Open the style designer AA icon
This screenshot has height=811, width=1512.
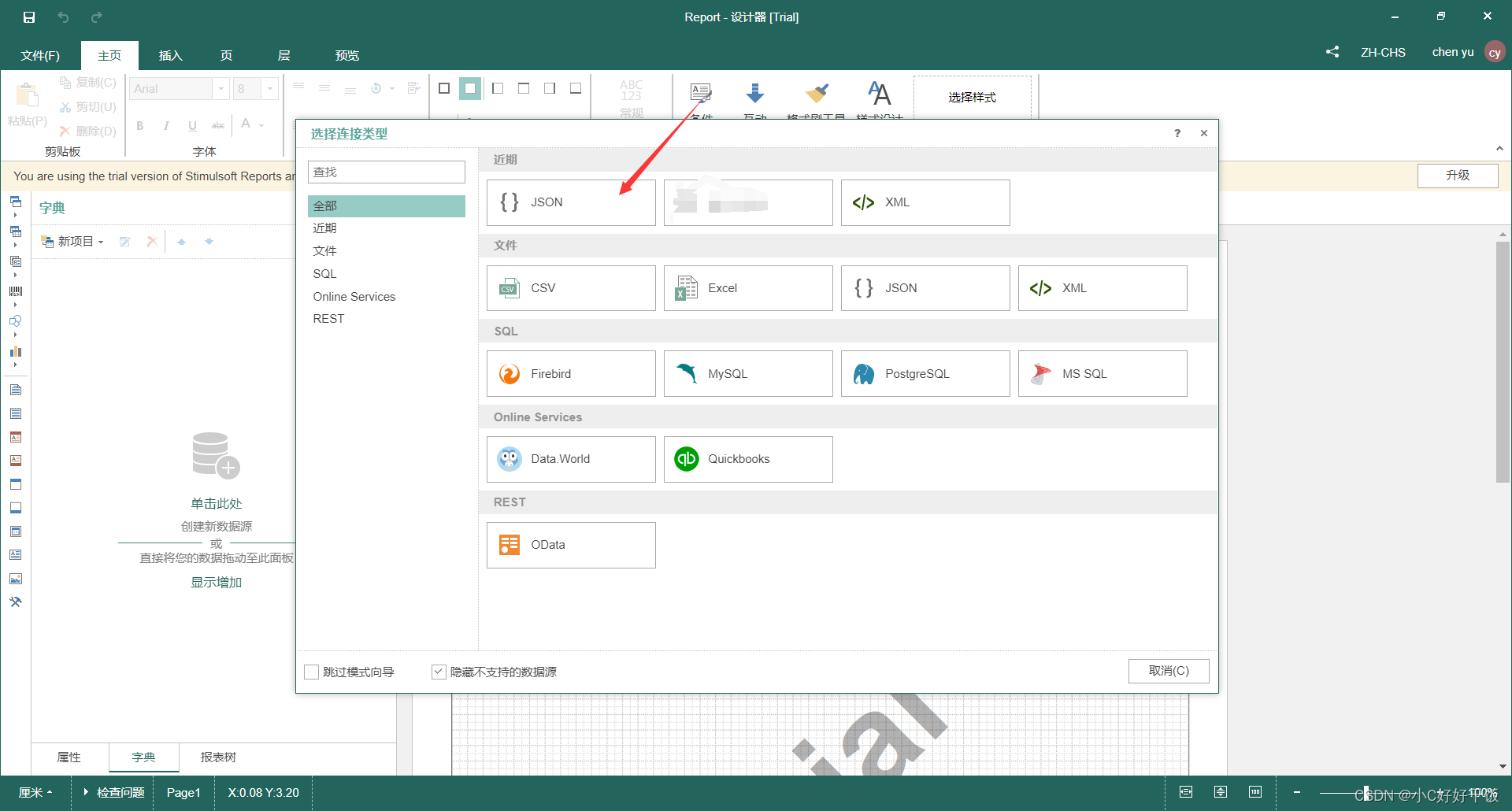click(x=880, y=94)
